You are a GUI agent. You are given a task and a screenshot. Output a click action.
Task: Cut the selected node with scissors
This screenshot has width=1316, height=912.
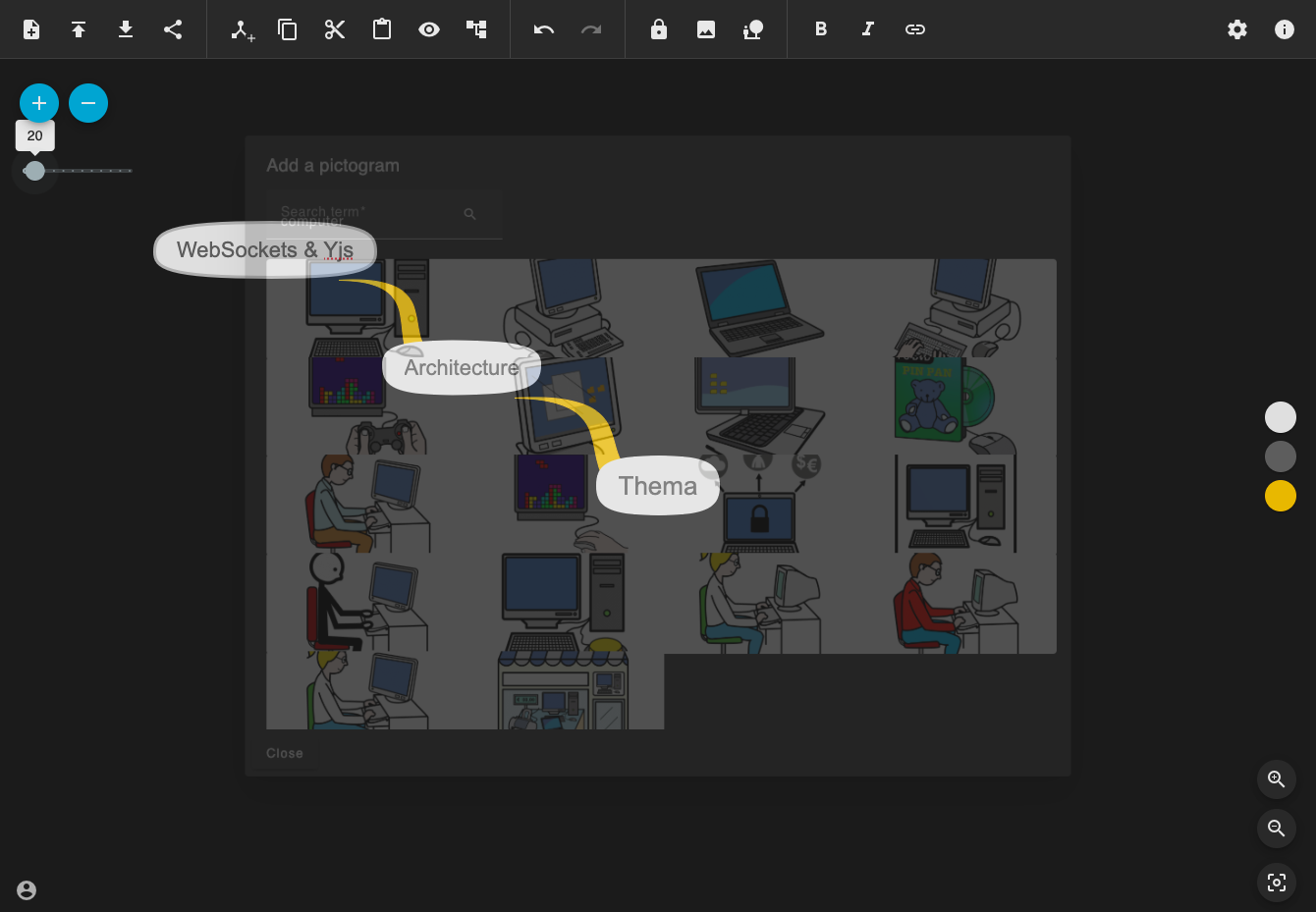[x=335, y=29]
